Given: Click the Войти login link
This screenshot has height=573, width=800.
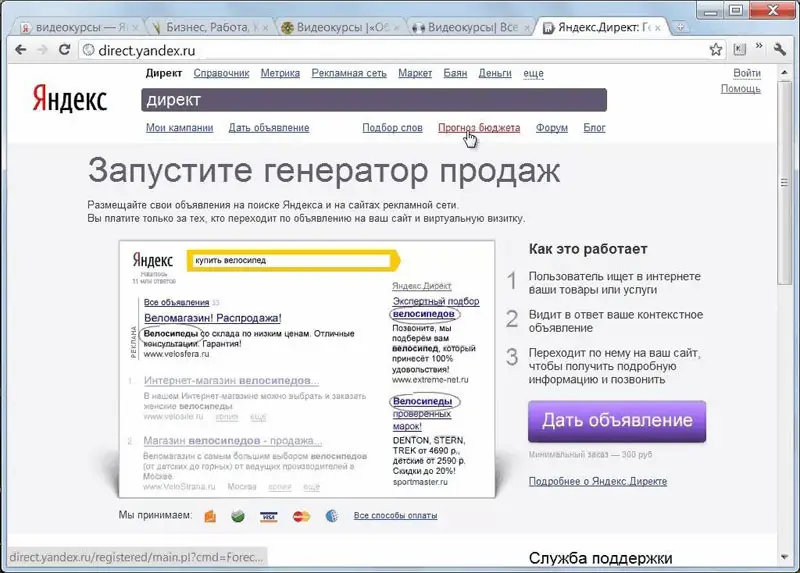Looking at the screenshot, I should 747,73.
